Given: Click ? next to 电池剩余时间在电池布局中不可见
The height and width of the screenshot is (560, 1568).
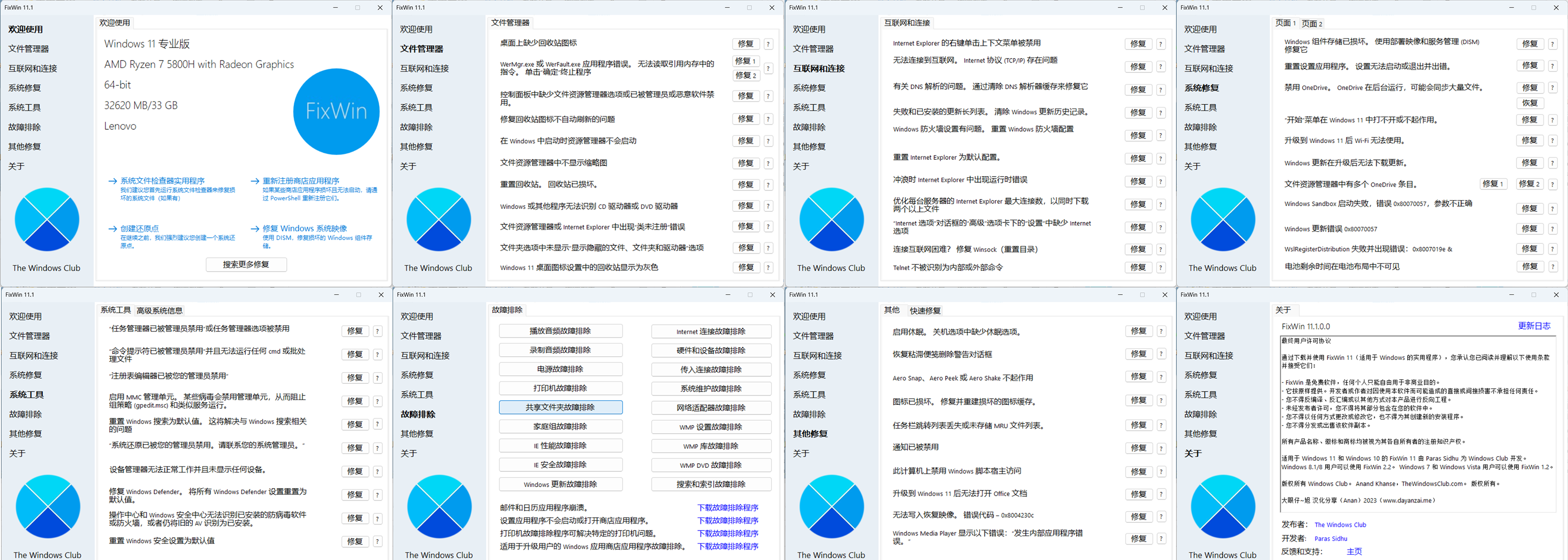Looking at the screenshot, I should pyautogui.click(x=1552, y=267).
